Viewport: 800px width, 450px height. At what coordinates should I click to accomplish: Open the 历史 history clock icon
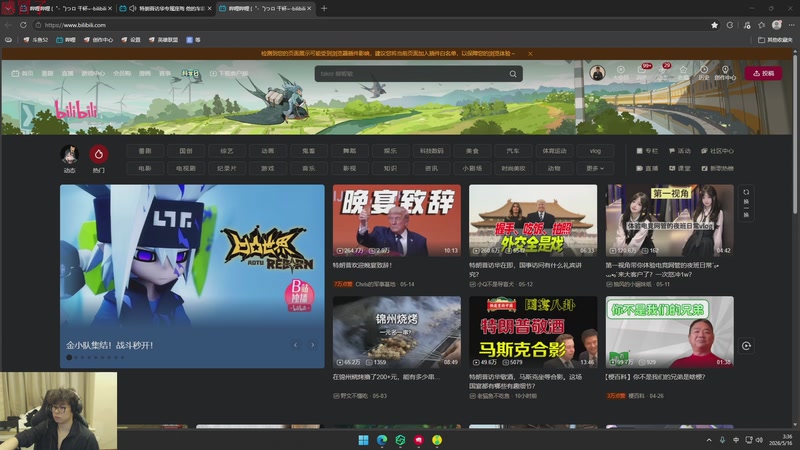[x=704, y=70]
